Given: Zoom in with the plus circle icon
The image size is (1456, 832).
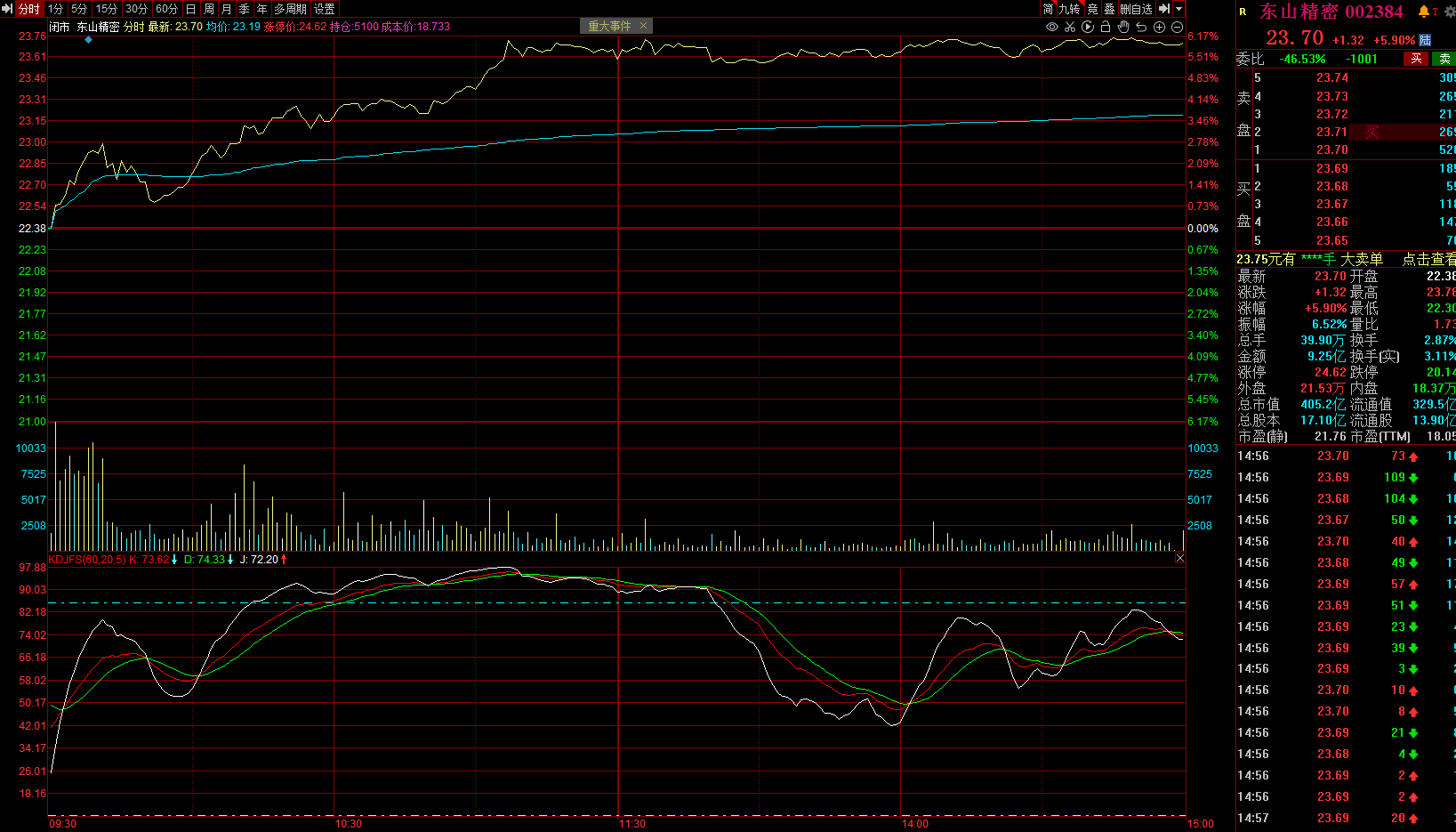Looking at the screenshot, I should click(x=1159, y=27).
